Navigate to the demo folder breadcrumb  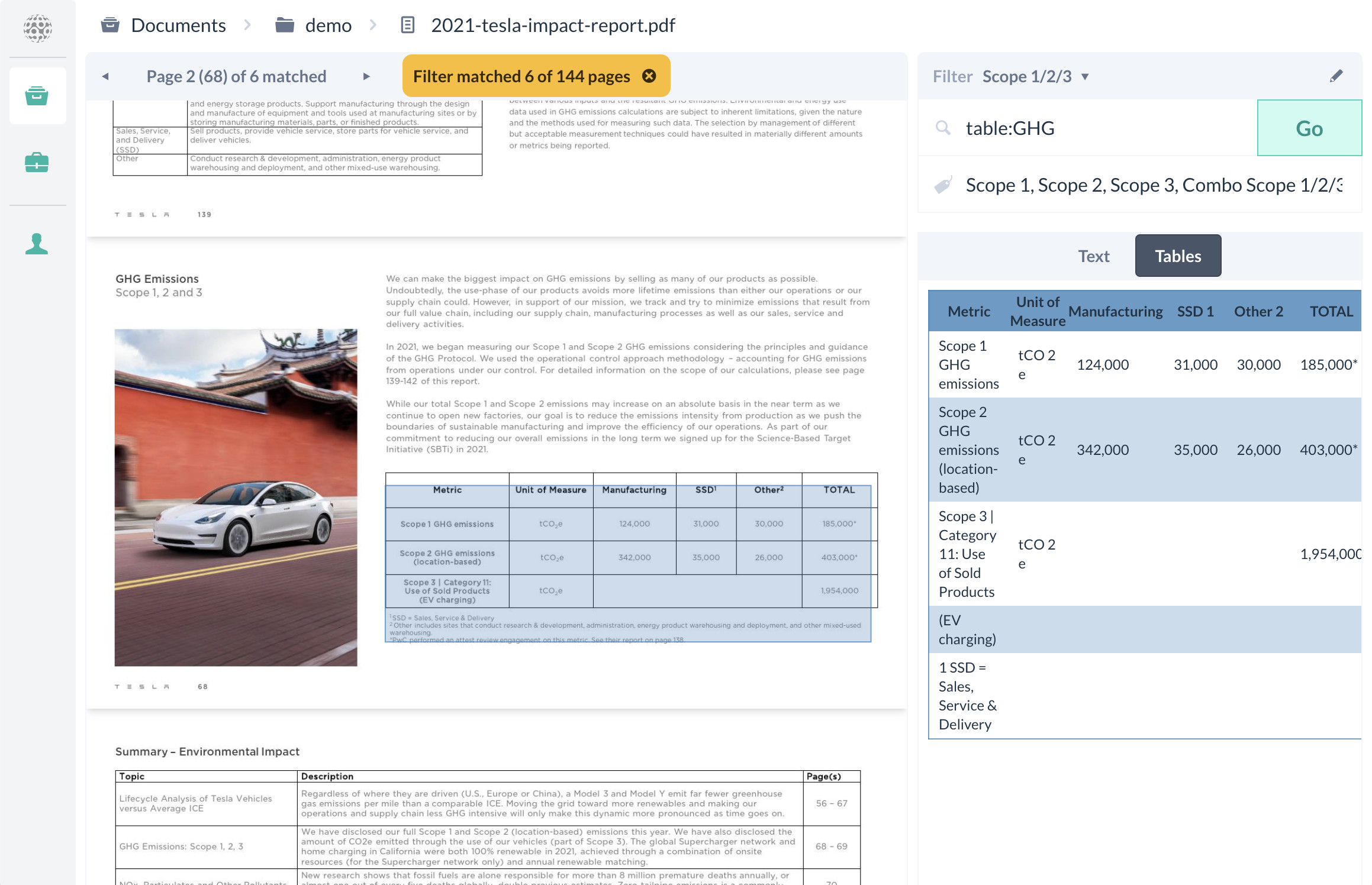(327, 25)
